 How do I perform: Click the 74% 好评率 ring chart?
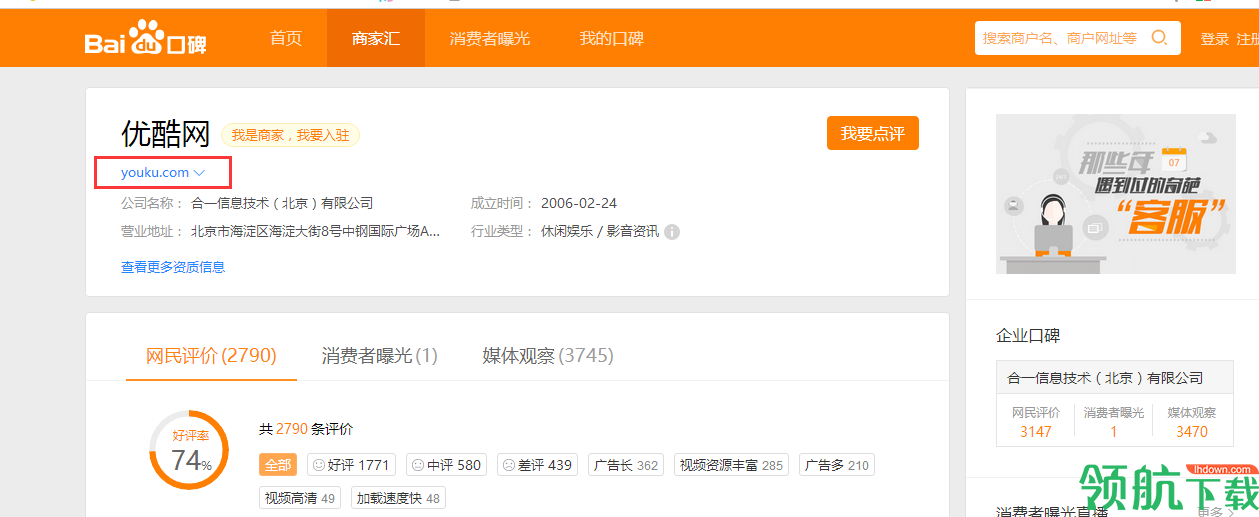[189, 450]
